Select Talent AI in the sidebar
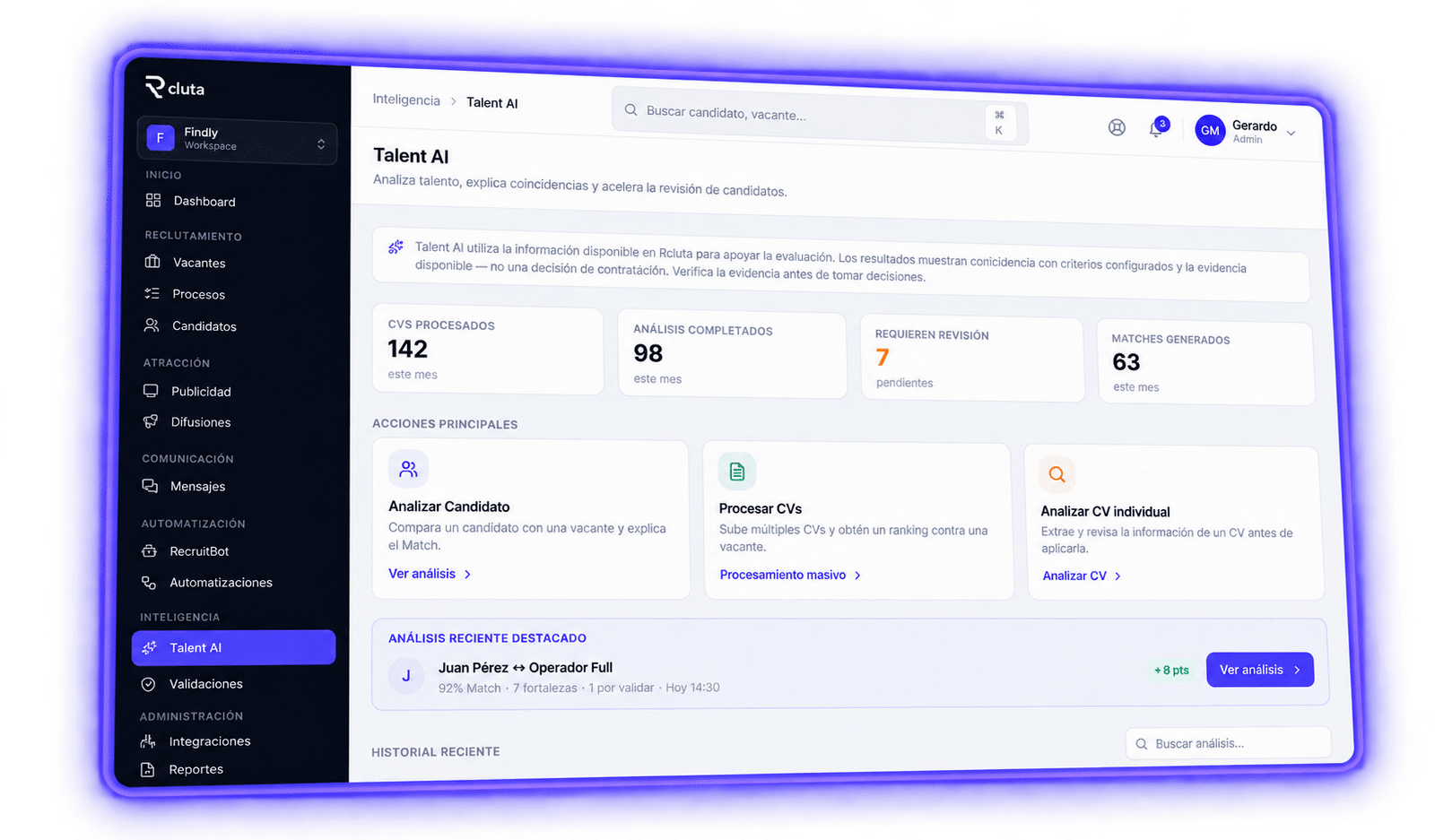Image resolution: width=1435 pixels, height=840 pixels. click(x=233, y=647)
